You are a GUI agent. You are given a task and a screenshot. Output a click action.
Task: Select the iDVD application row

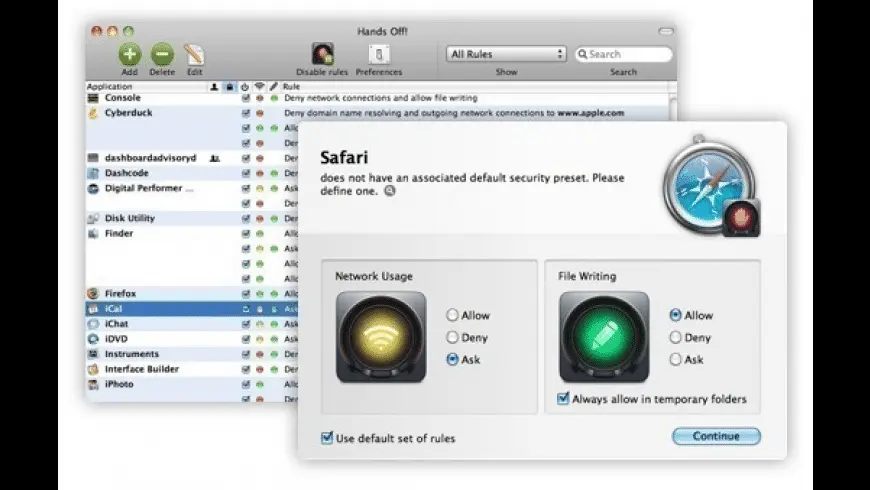[191, 339]
